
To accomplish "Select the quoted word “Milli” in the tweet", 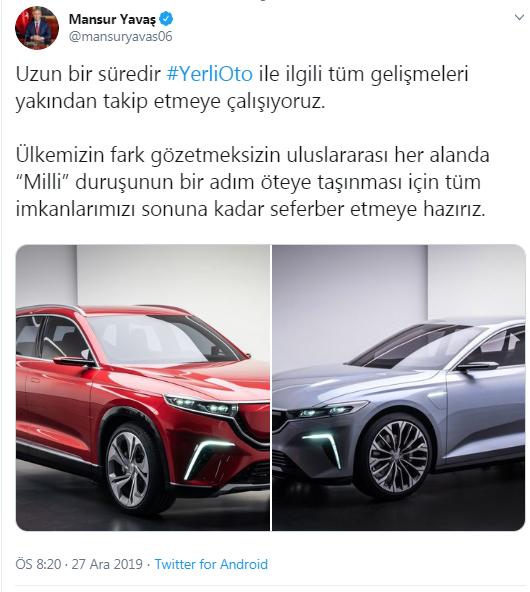I will (42, 182).
